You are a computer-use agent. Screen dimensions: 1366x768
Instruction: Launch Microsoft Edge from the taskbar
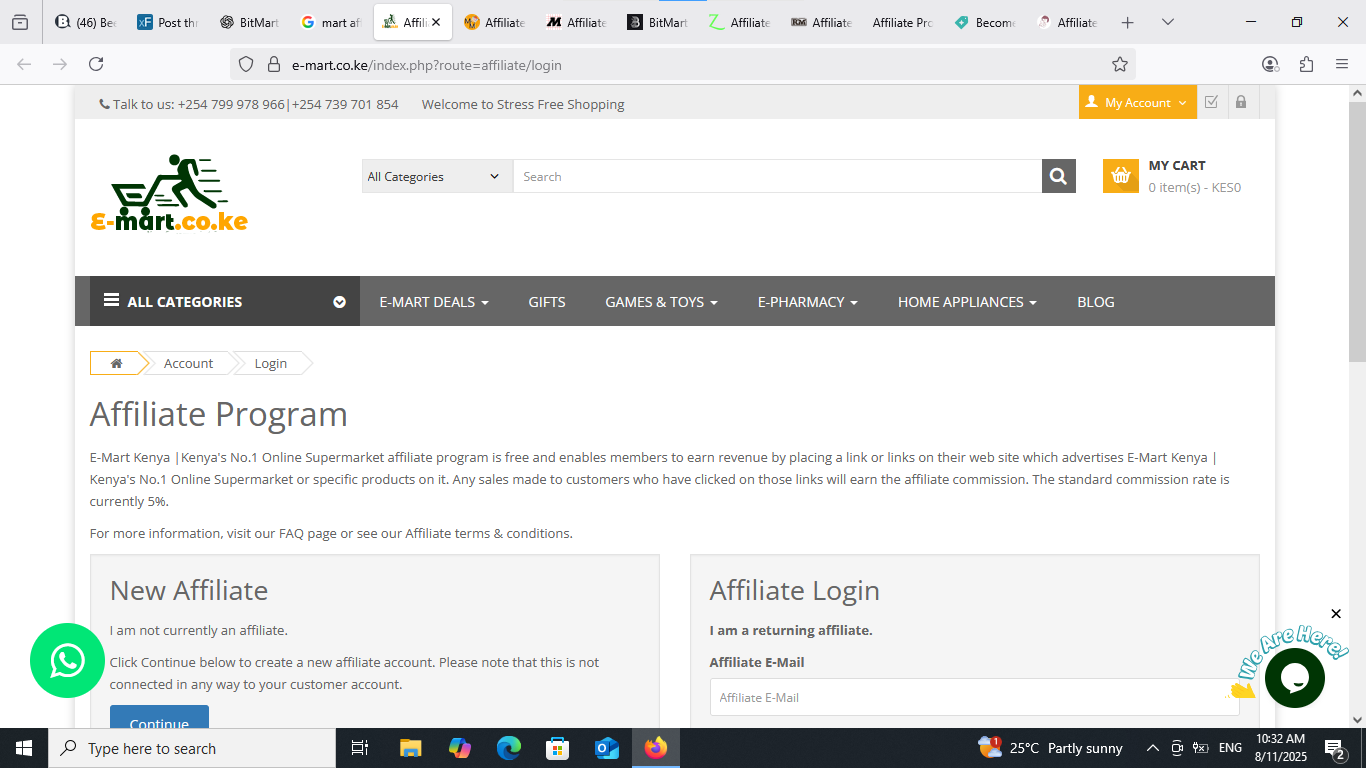(x=509, y=748)
